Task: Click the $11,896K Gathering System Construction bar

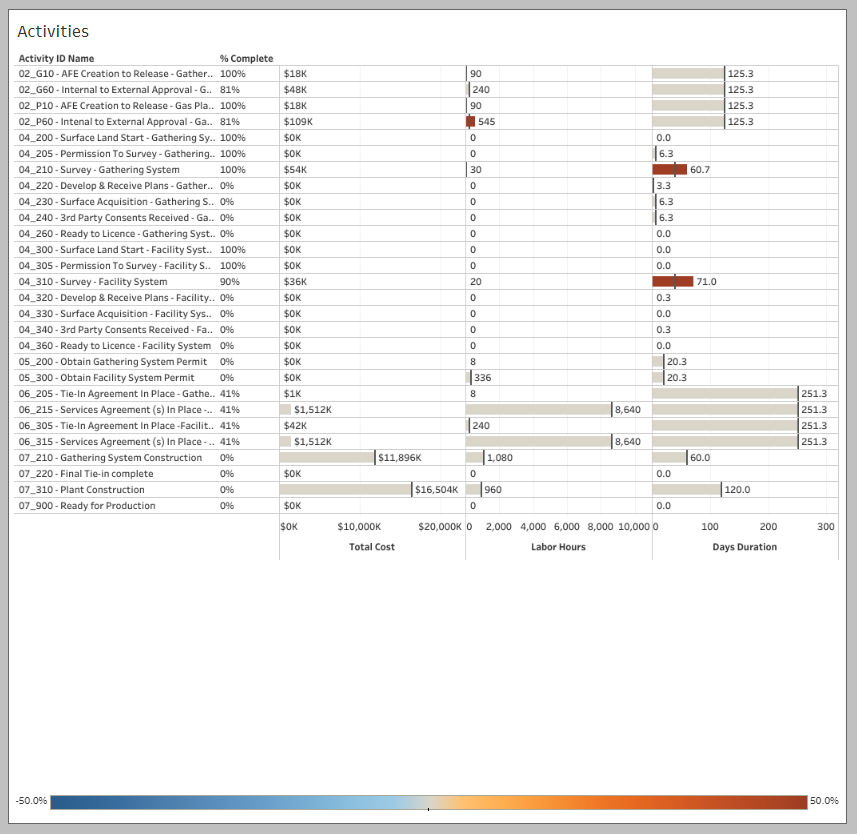Action: pos(327,458)
